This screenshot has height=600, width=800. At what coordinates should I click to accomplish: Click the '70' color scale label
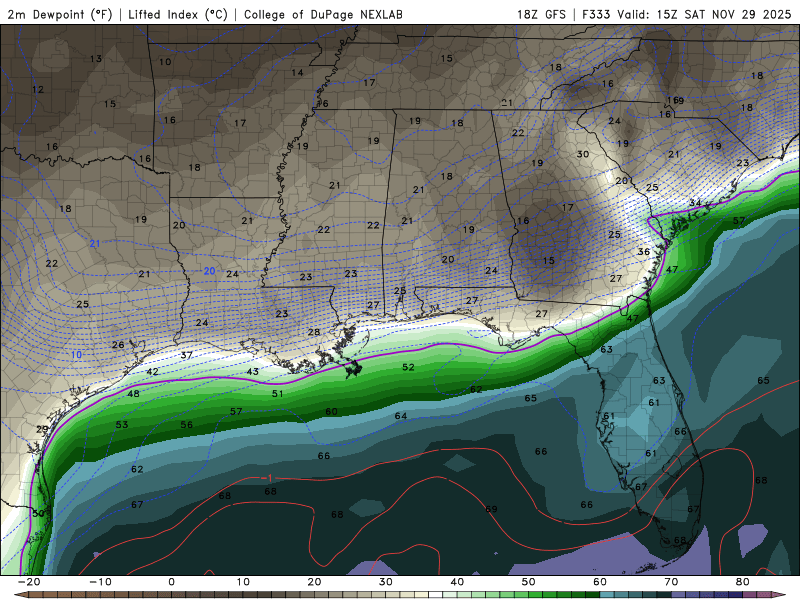(671, 582)
